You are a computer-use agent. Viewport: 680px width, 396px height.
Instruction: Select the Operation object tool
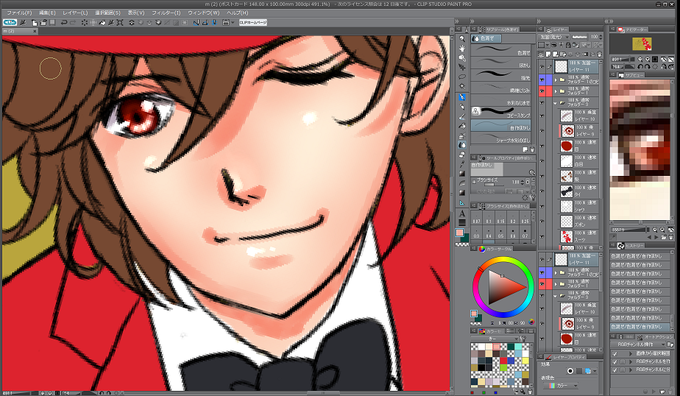coord(462,58)
